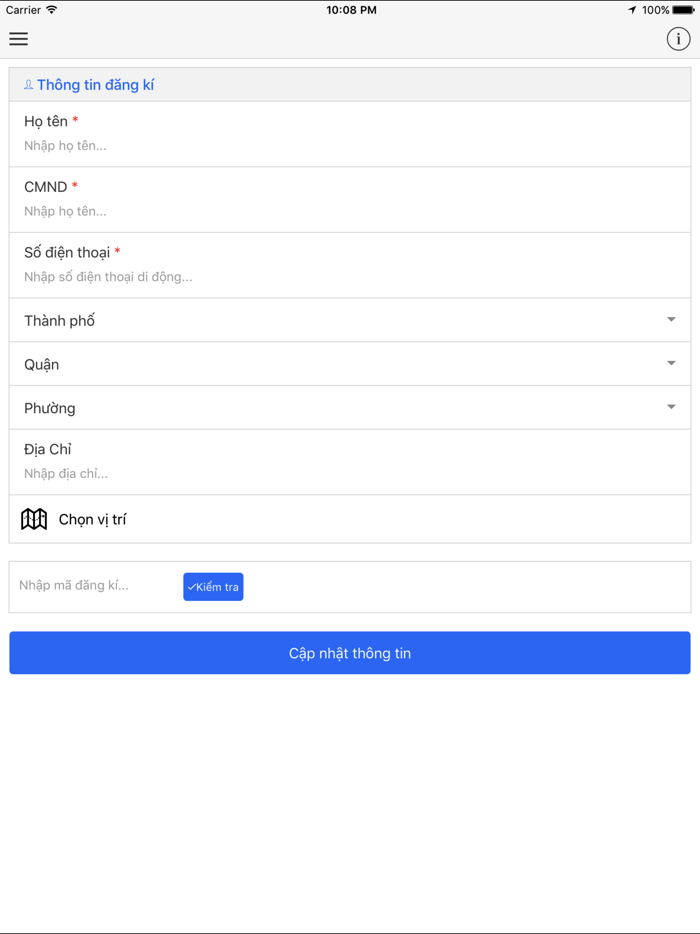Tap the user icon in the header
This screenshot has height=934, width=700.
click(28, 85)
